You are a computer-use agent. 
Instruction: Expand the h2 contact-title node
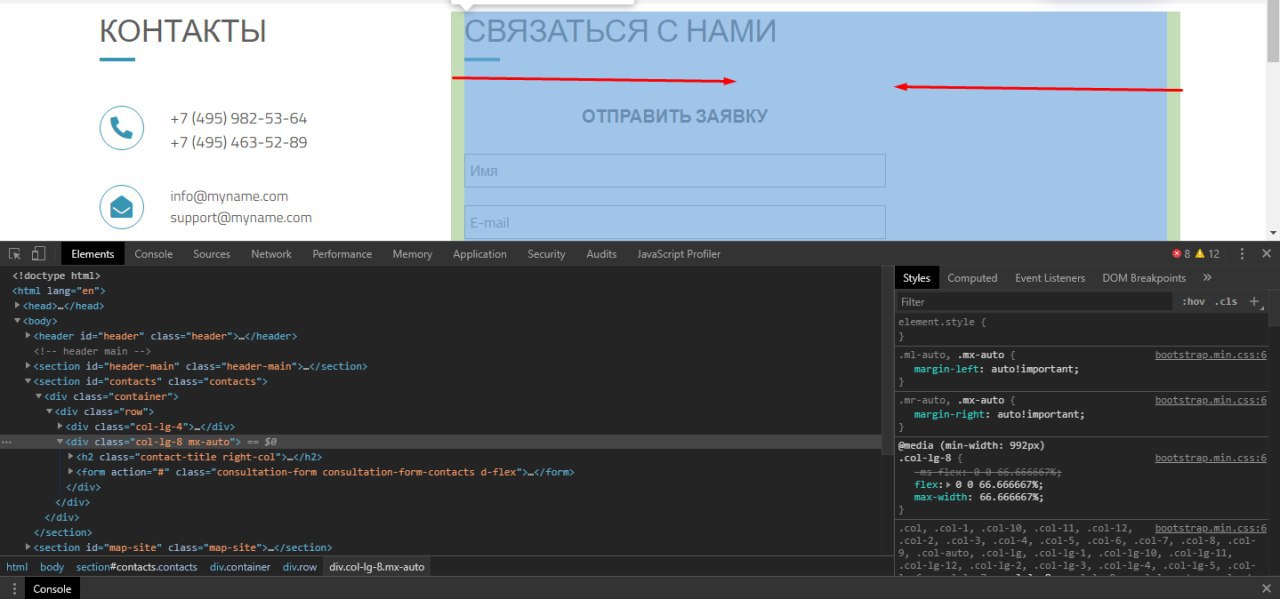[x=72, y=457]
